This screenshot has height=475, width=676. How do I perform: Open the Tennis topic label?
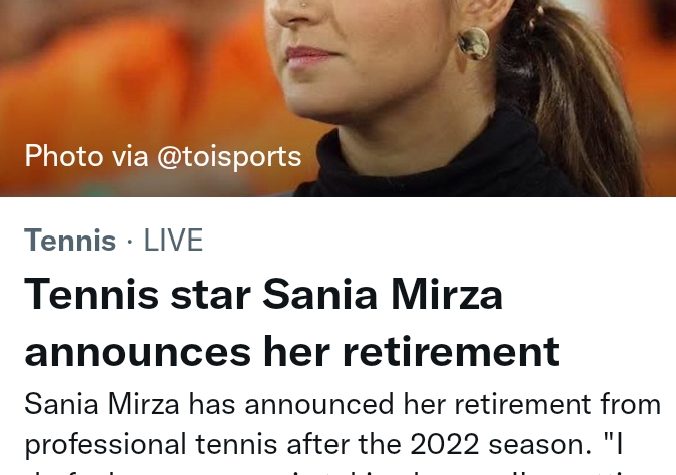tap(70, 241)
